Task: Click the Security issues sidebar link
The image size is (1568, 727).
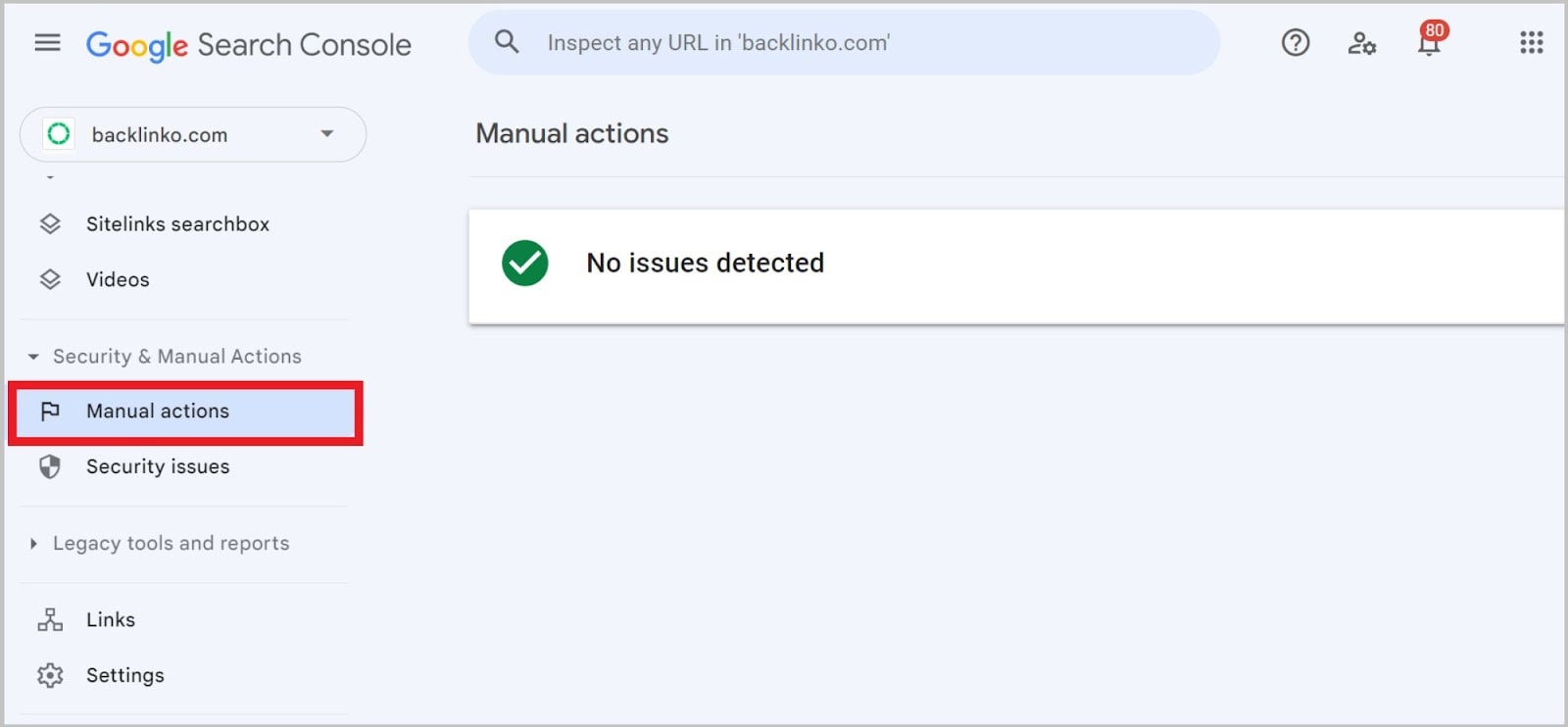Action: (157, 467)
